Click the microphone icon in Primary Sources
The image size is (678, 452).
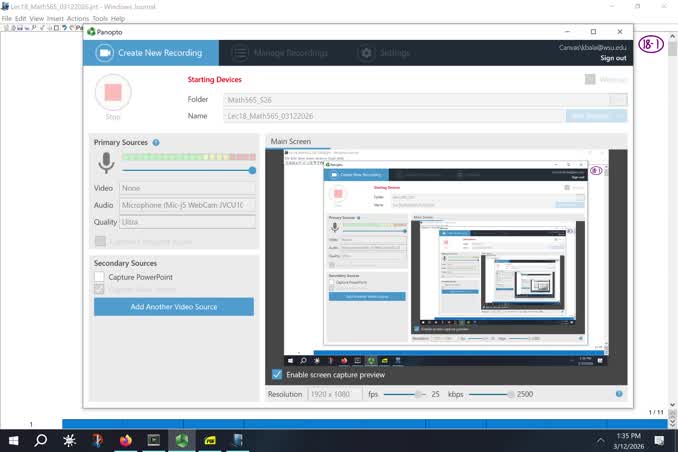pos(106,163)
